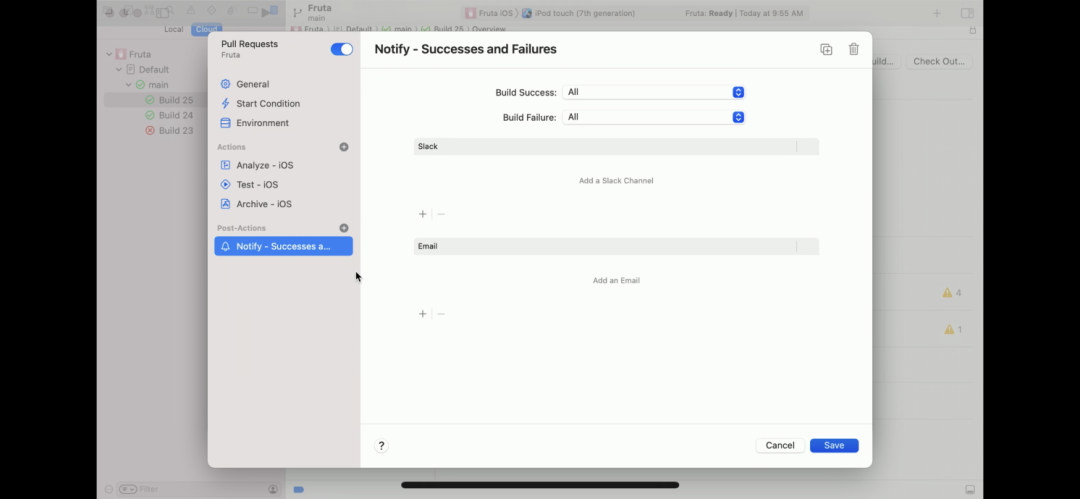Click the blue tag icon in Xcode bottom bar
Viewport: 1080px width, 499px height.
298,489
